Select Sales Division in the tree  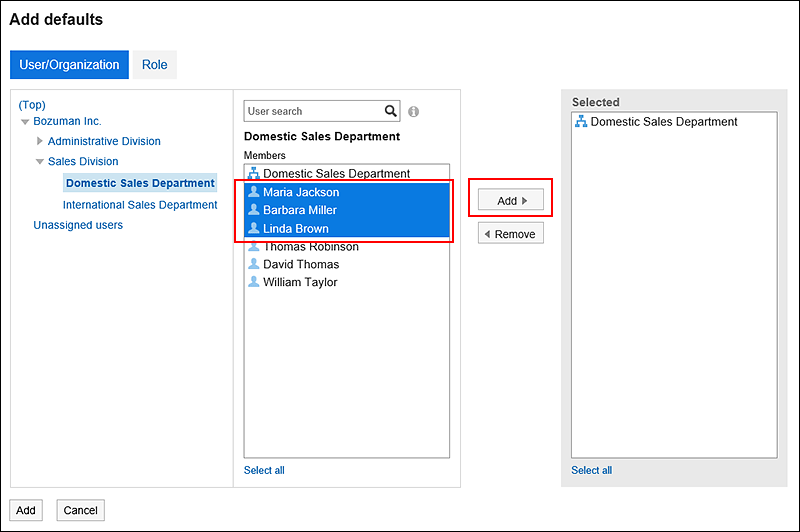[83, 161]
